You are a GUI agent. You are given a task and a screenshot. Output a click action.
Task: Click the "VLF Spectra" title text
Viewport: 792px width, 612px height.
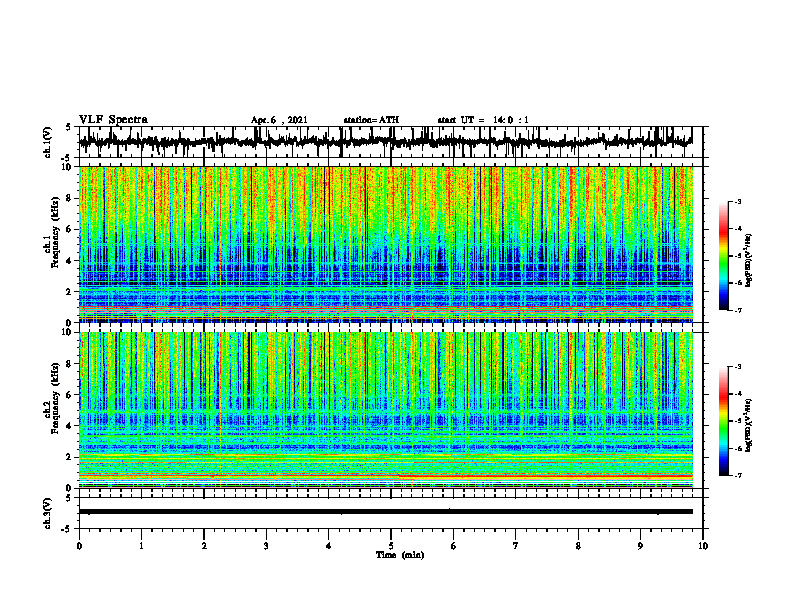pyautogui.click(x=113, y=120)
